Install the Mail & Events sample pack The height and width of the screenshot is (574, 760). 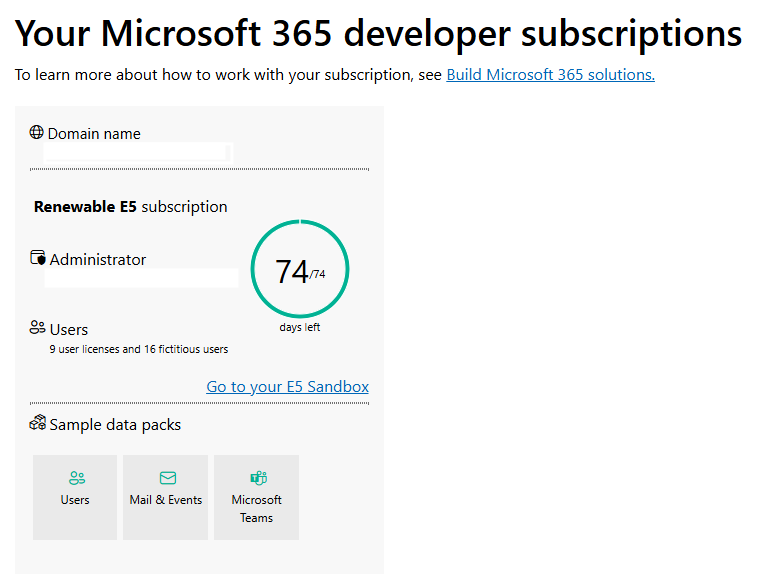pyautogui.click(x=165, y=497)
